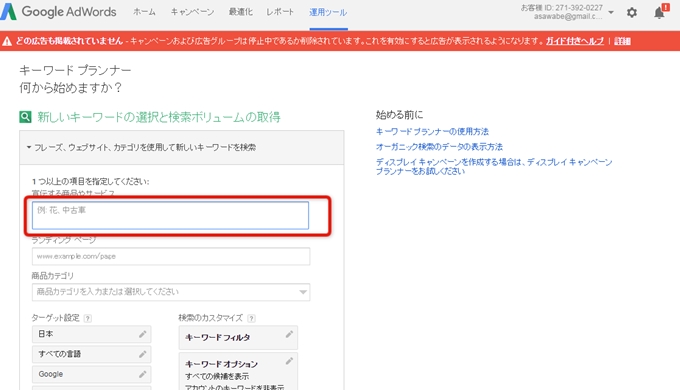680x390 pixels.
Task: Go to the 最適化 tab
Action: click(241, 12)
